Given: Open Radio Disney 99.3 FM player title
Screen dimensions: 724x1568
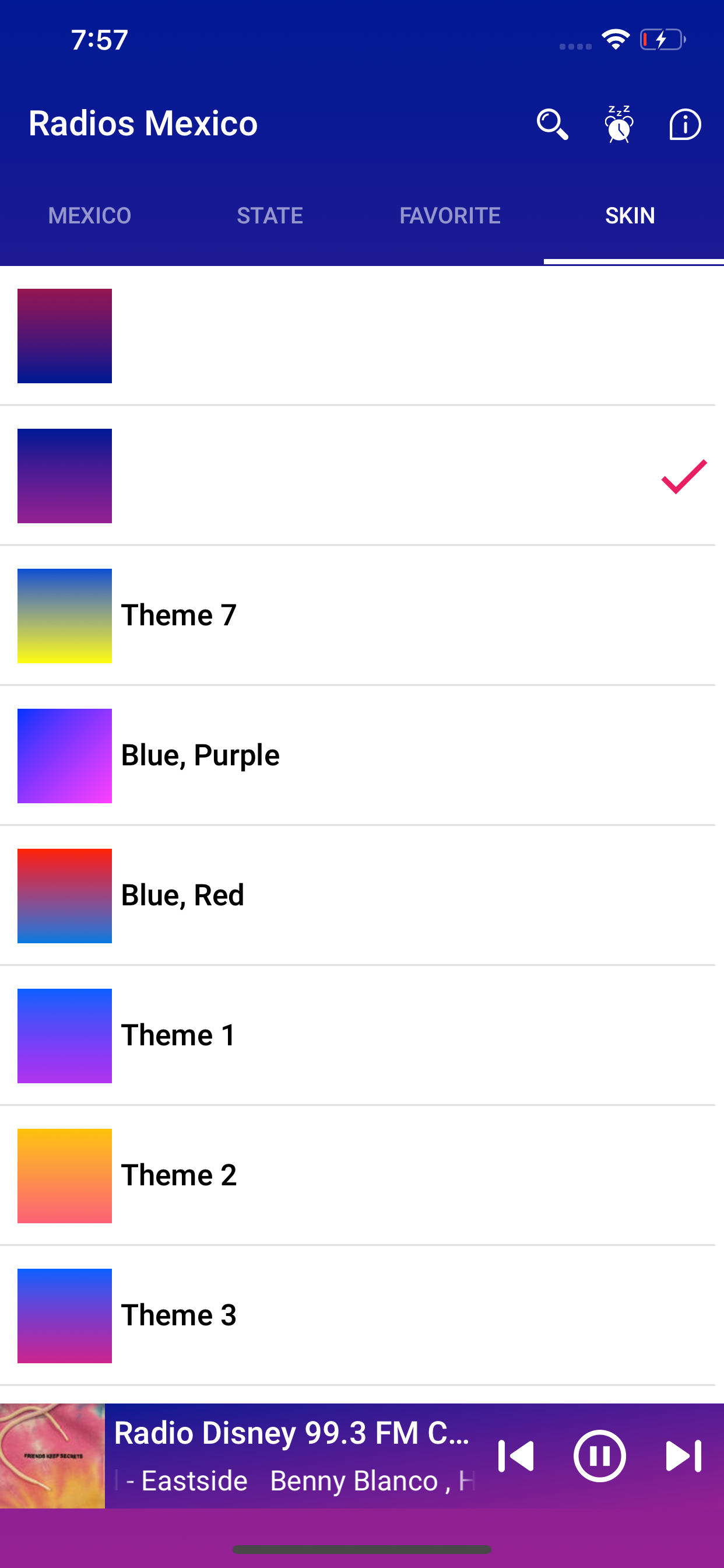Looking at the screenshot, I should tap(292, 1433).
